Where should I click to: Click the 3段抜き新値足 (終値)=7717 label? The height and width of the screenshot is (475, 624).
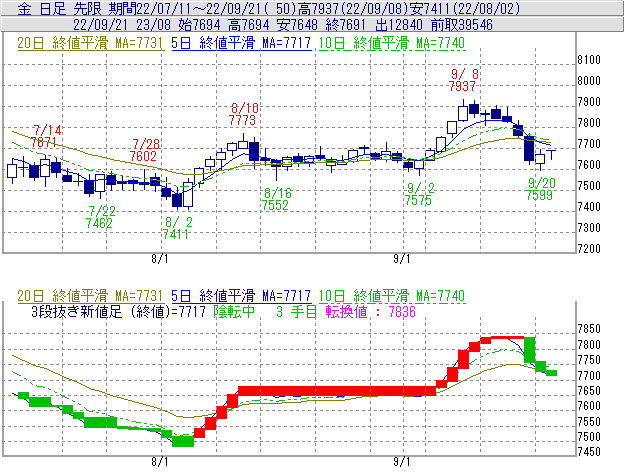click(x=119, y=311)
